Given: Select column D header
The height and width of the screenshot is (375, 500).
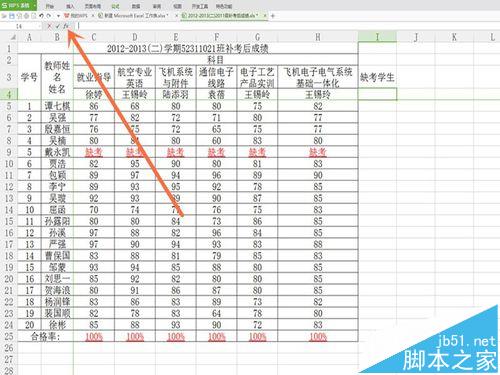Looking at the screenshot, I should point(135,37).
